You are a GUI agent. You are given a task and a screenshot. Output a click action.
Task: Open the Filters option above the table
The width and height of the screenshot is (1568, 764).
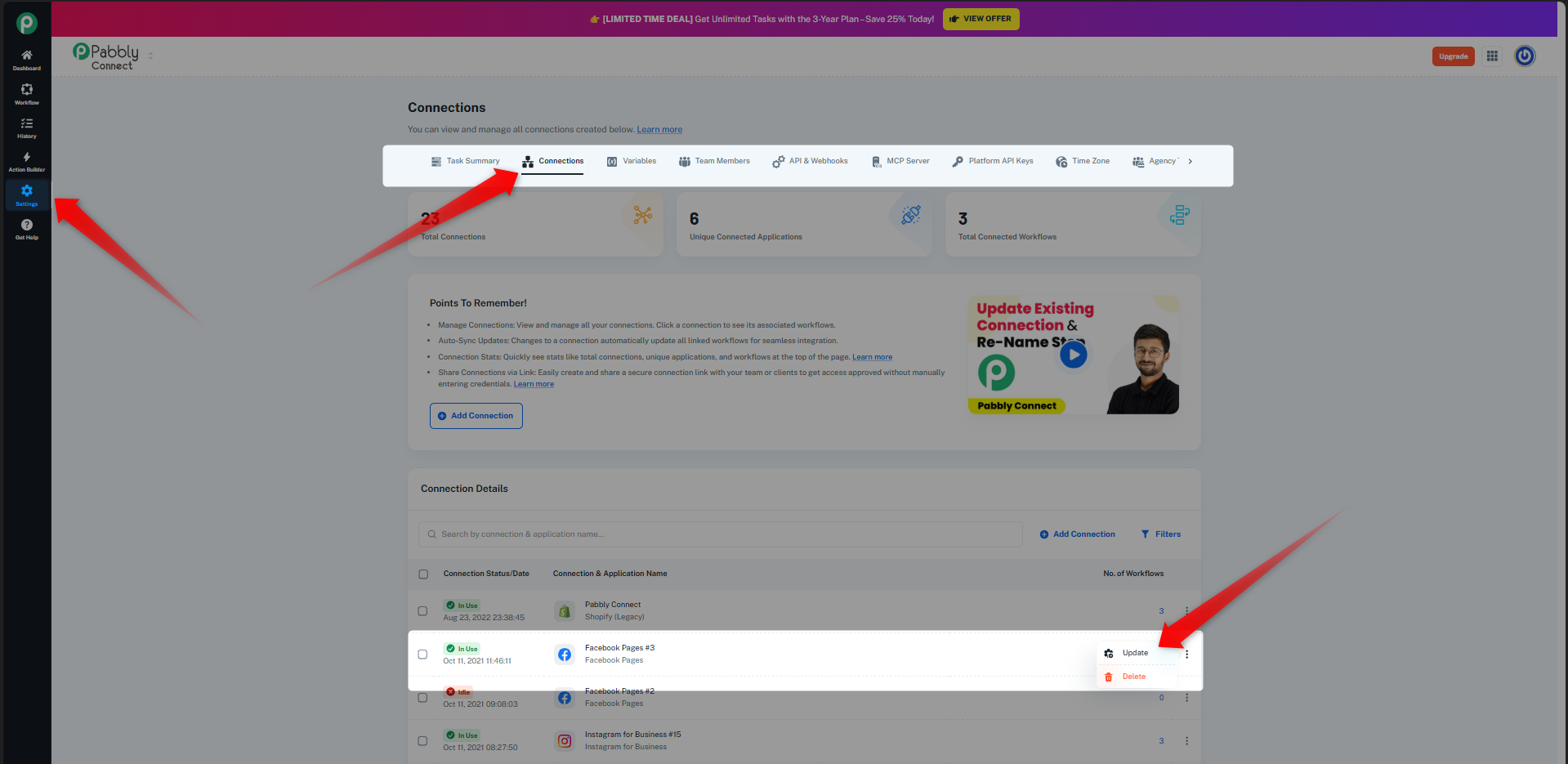(1161, 534)
